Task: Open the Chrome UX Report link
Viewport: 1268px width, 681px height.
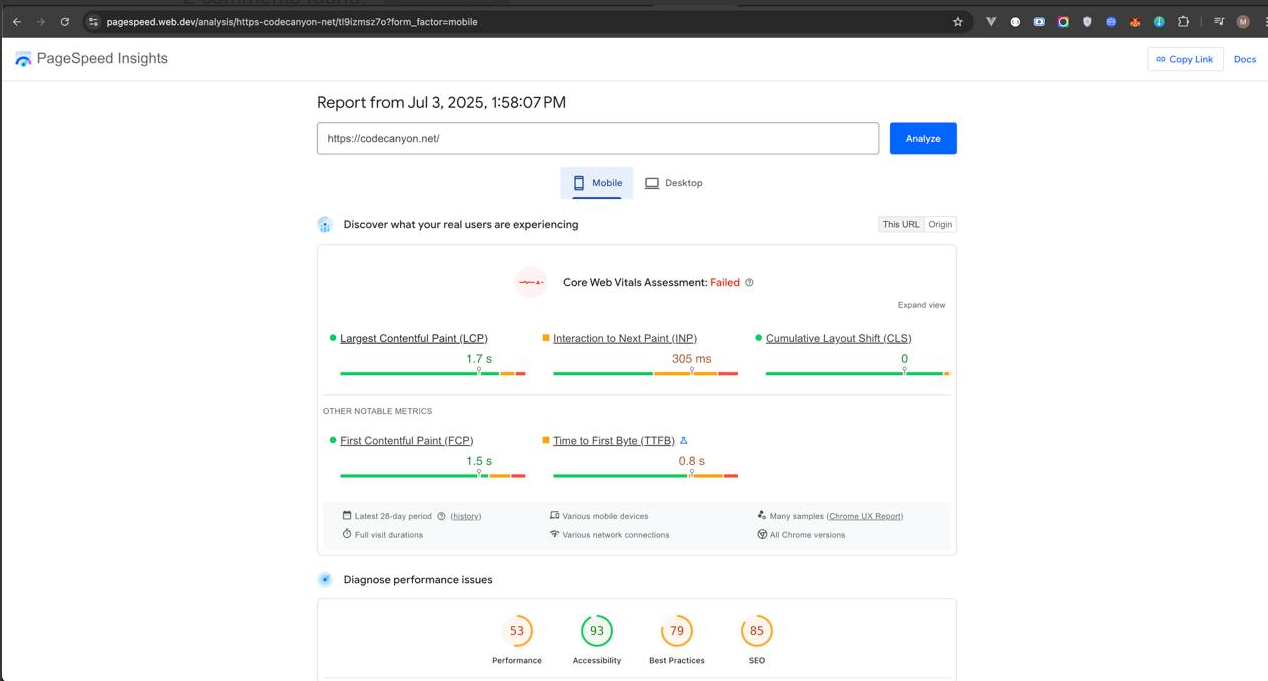Action: (x=865, y=516)
